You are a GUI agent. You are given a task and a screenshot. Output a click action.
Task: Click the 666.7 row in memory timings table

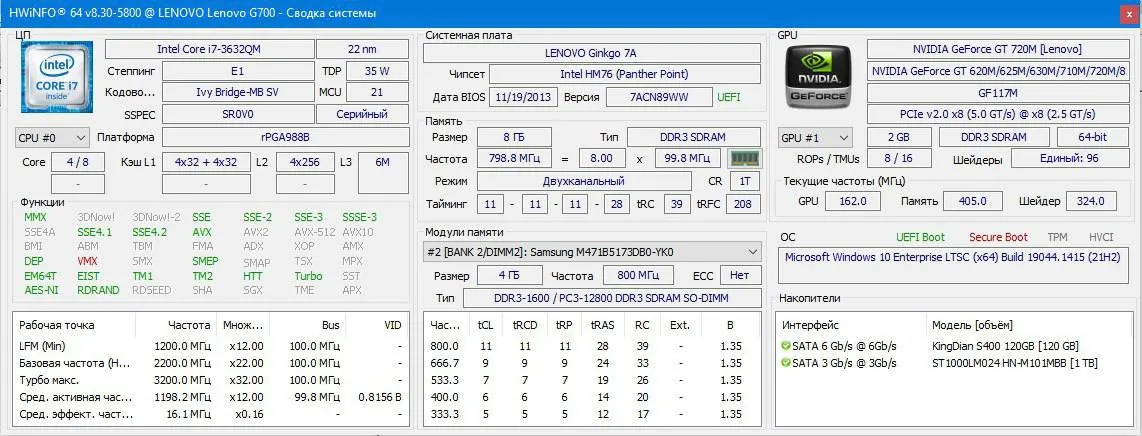[x=592, y=362]
